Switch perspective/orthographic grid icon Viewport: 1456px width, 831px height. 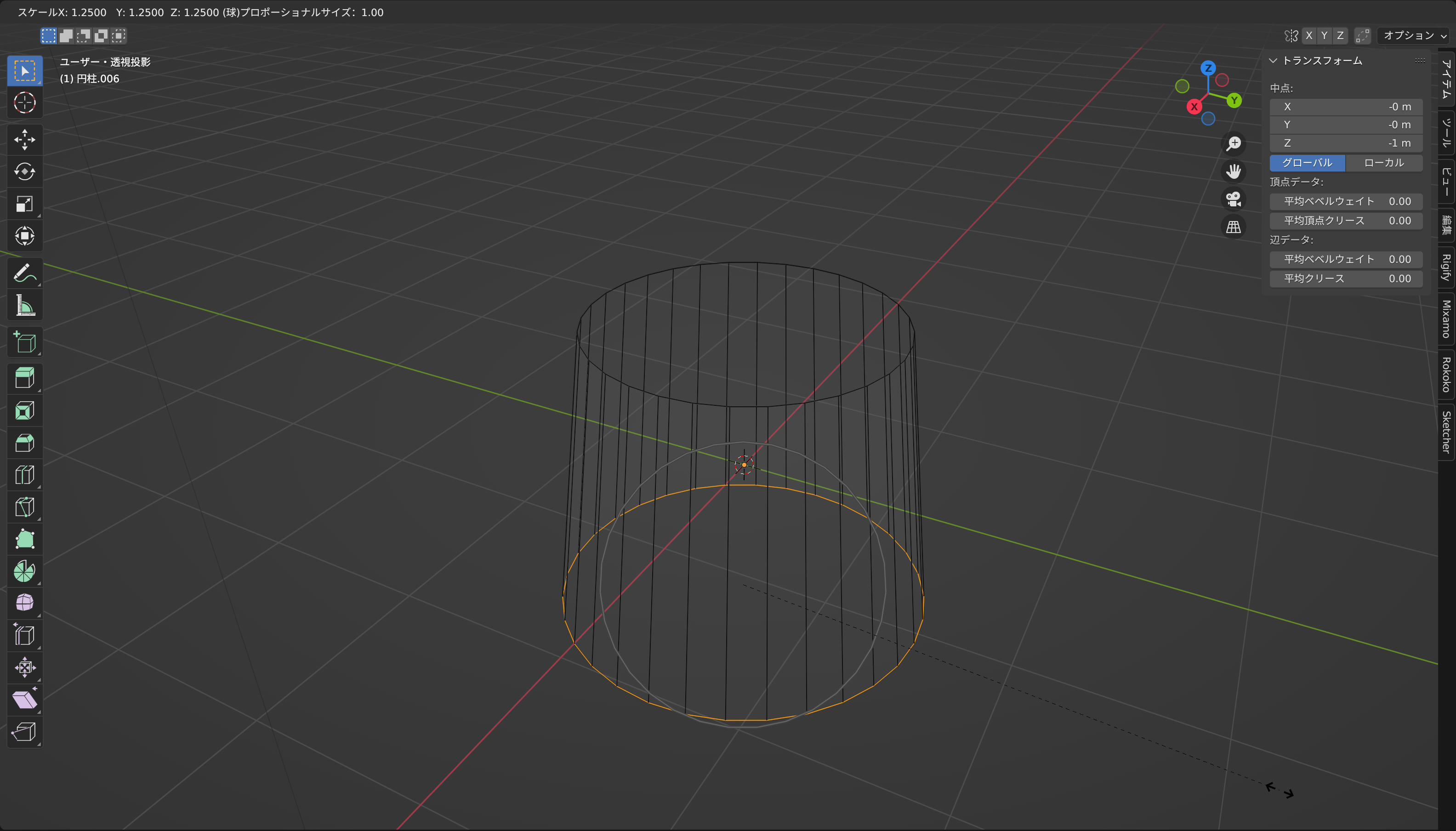coord(1234,227)
